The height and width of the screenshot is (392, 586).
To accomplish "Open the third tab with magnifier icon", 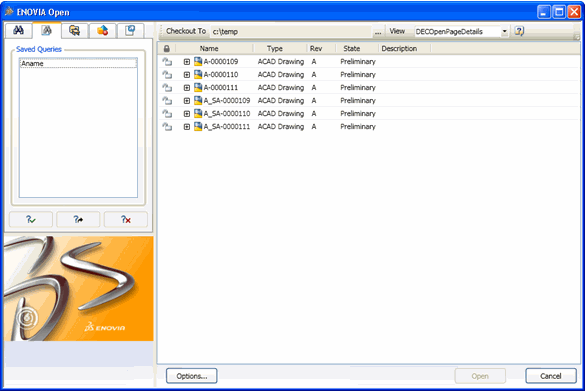I will click(x=74, y=30).
